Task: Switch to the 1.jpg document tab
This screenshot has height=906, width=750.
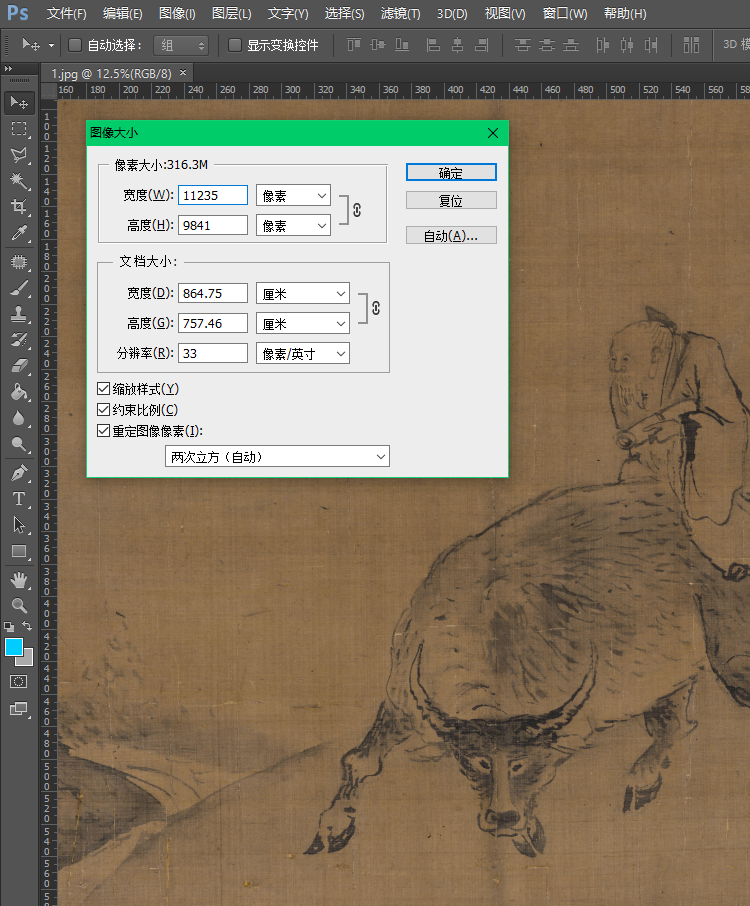Action: (112, 73)
